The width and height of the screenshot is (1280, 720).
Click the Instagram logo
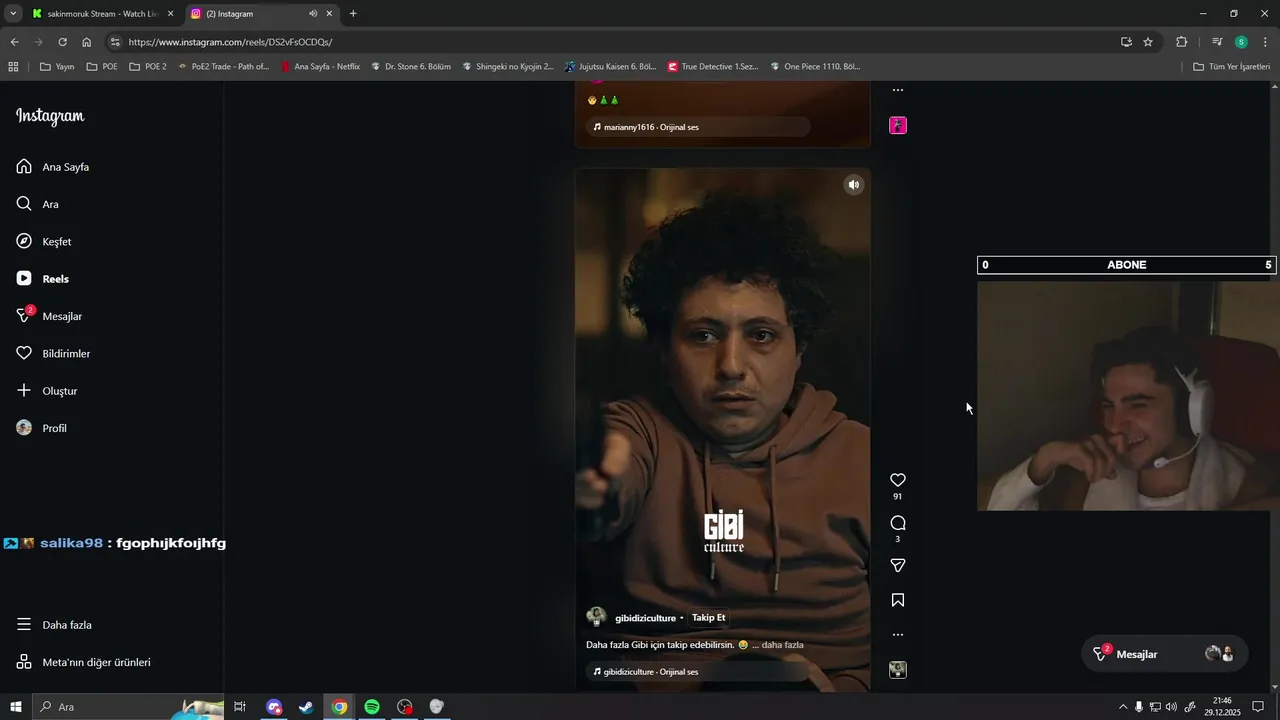pyautogui.click(x=50, y=116)
